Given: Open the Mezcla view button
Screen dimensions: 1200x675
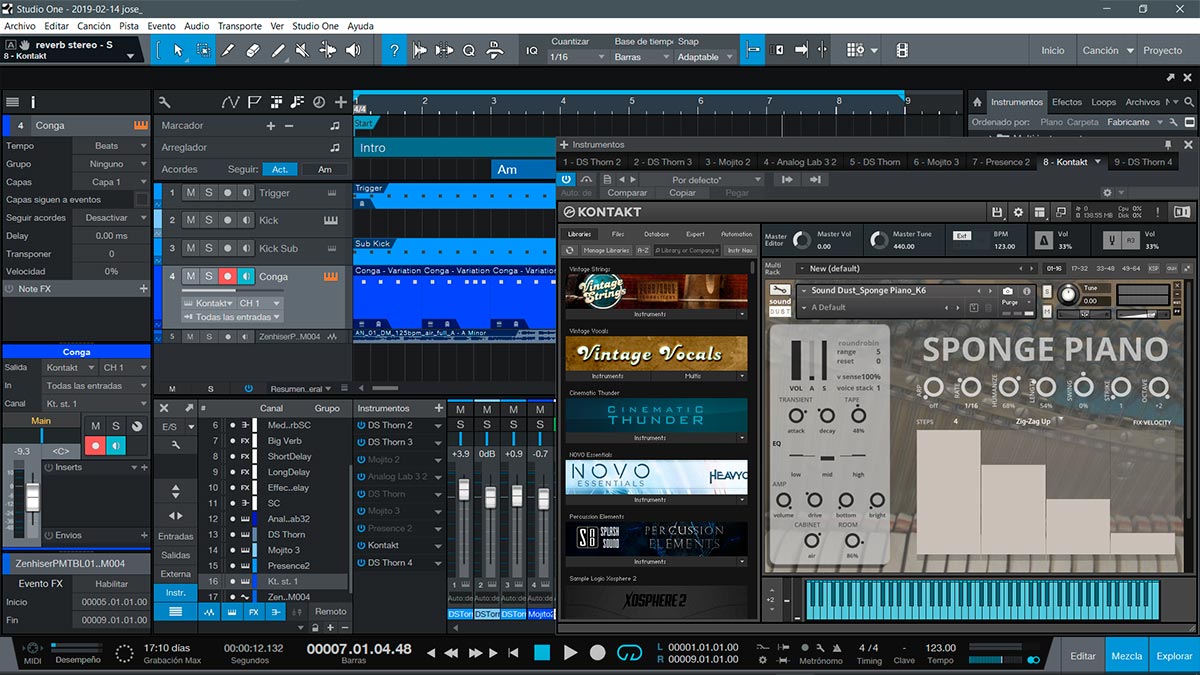Looking at the screenshot, I should pyautogui.click(x=1127, y=656).
